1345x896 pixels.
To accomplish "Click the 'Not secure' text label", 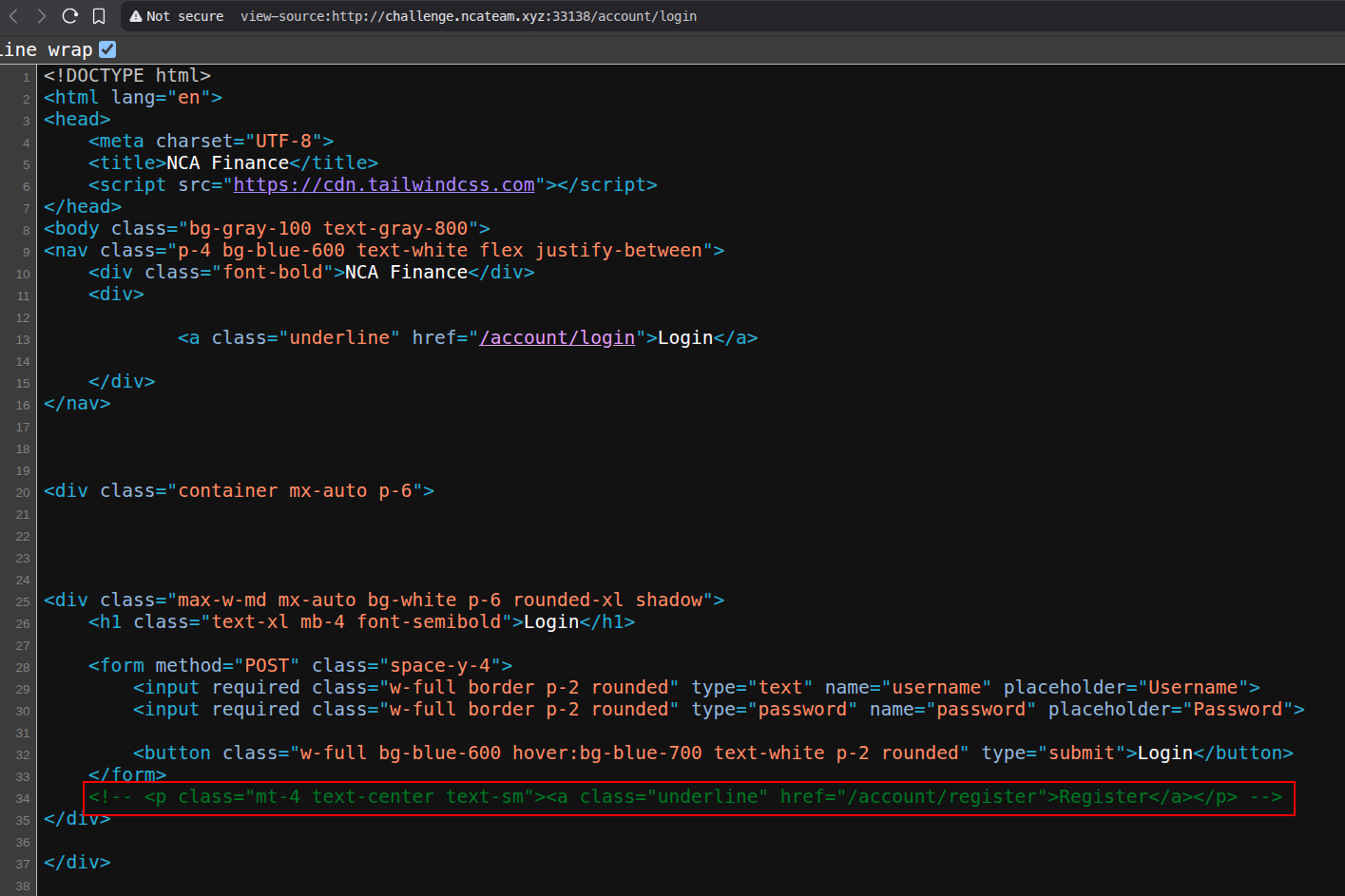I will (x=184, y=16).
